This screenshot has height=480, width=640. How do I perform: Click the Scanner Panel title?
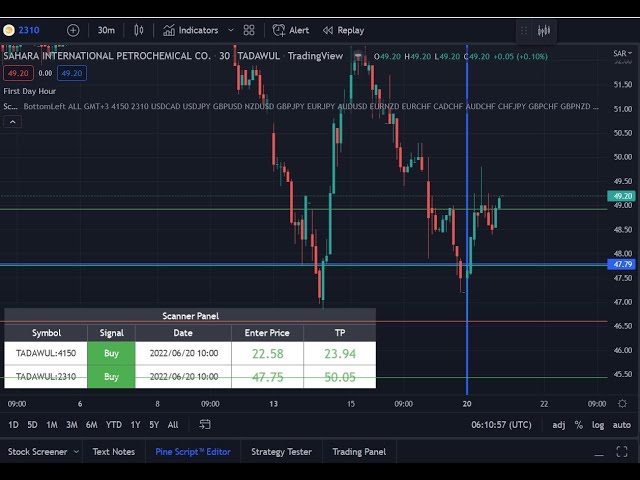pyautogui.click(x=190, y=316)
